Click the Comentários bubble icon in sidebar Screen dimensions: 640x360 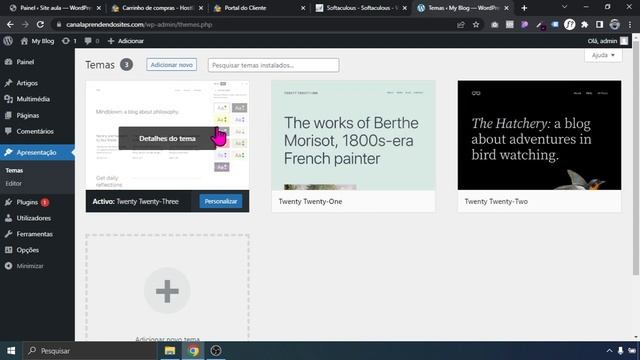click(9, 131)
